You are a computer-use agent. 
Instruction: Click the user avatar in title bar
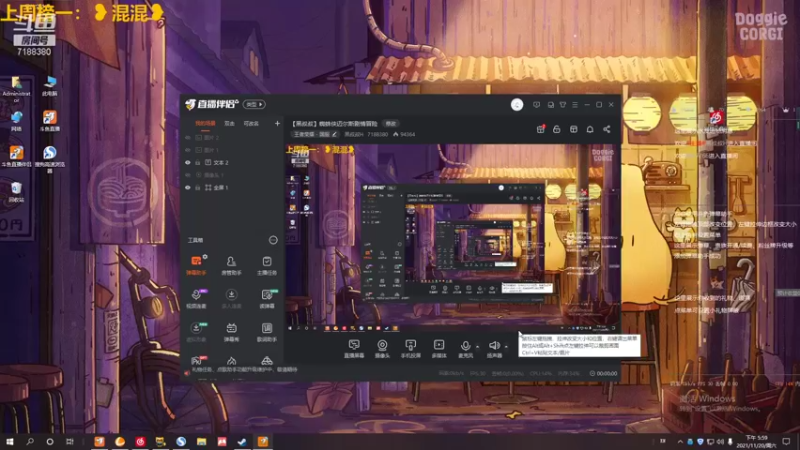(x=517, y=105)
